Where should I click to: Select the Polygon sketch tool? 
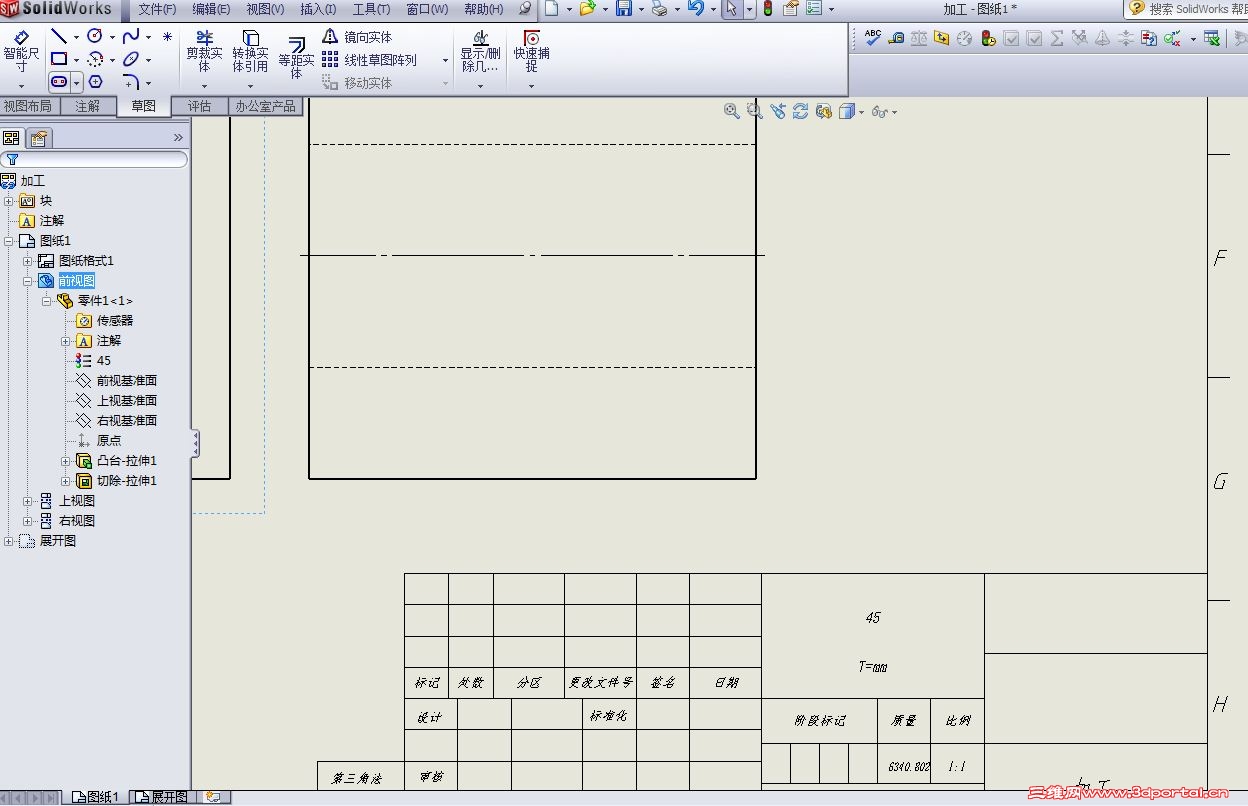pos(95,82)
